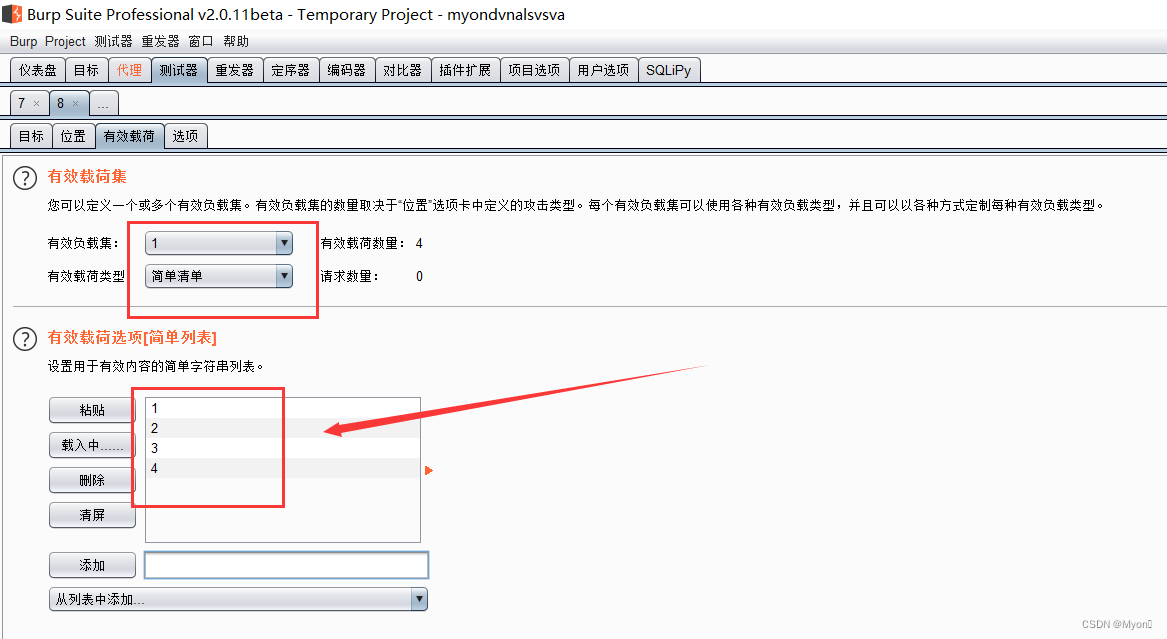Select payload entry 3 in list
Image resolution: width=1167 pixels, height=639 pixels.
click(x=283, y=448)
